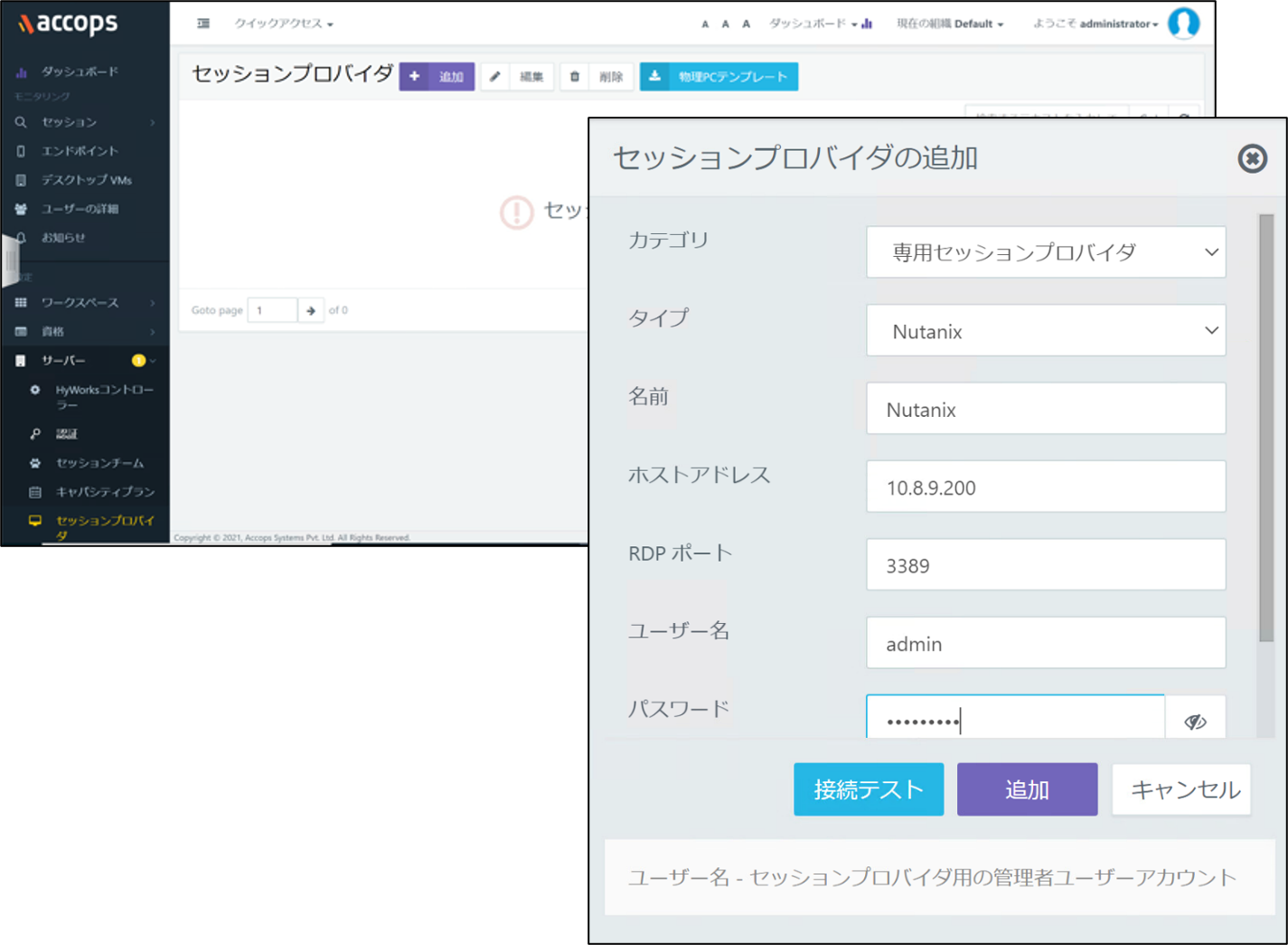Click the user avatar icon
Screen dimensions: 1288x945
tap(1184, 24)
